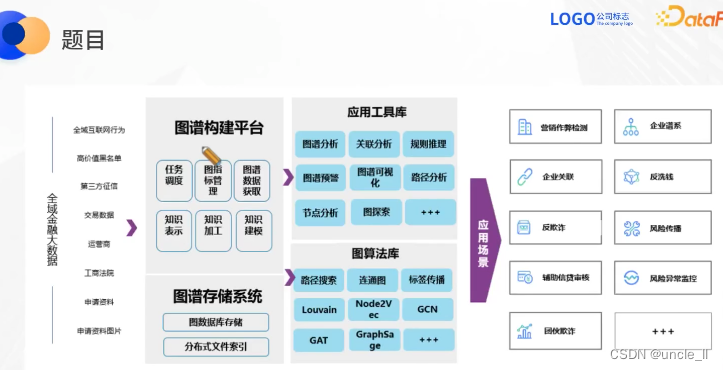Choose the 图谱可视化 tile

pyautogui.click(x=375, y=178)
